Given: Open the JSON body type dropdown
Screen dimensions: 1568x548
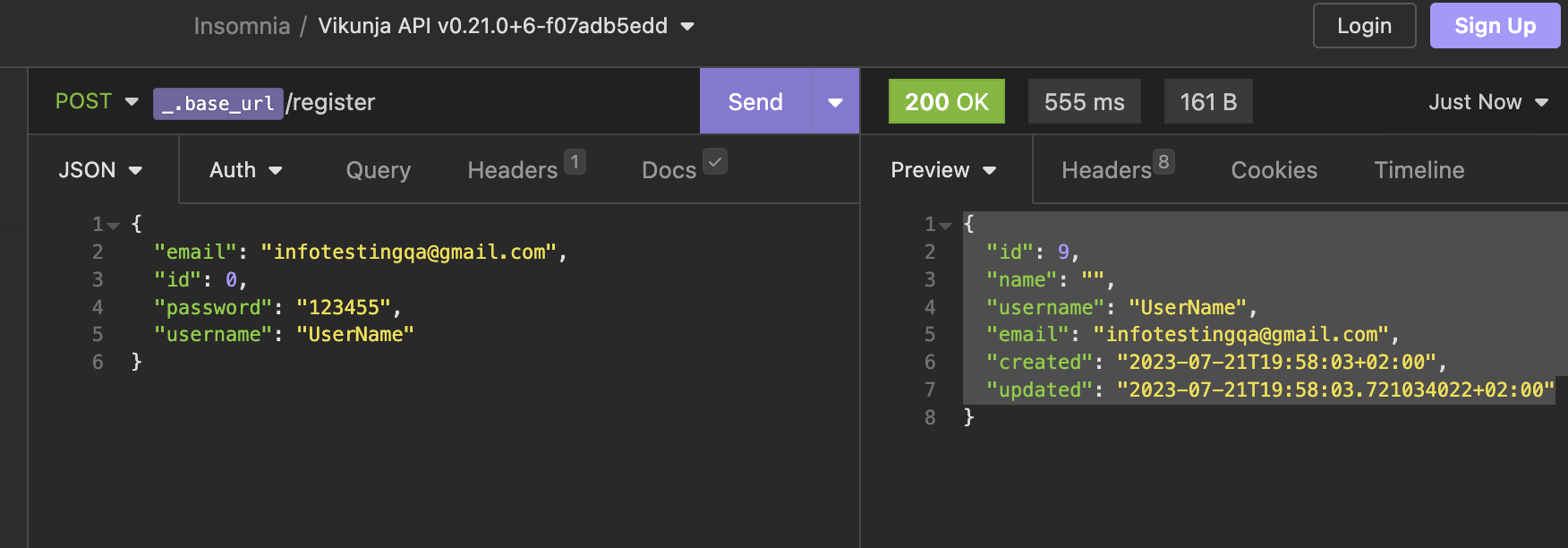Looking at the screenshot, I should click(x=100, y=170).
